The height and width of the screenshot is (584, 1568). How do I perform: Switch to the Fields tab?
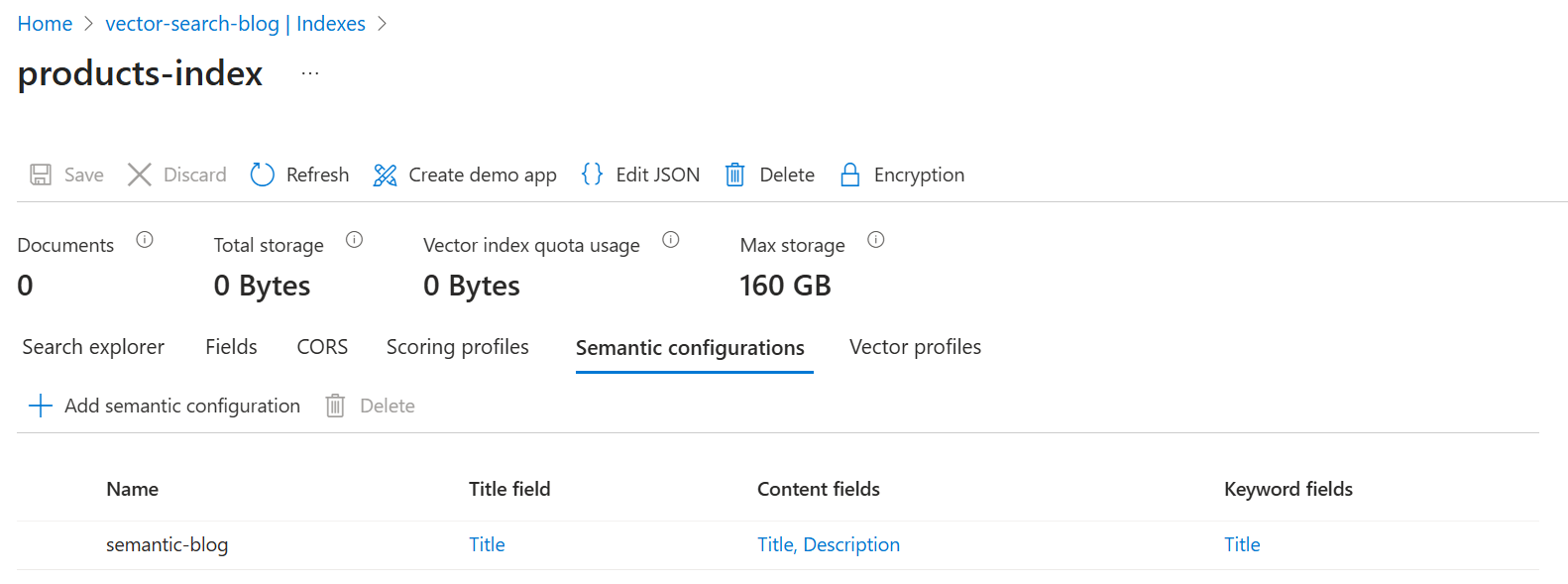(231, 347)
